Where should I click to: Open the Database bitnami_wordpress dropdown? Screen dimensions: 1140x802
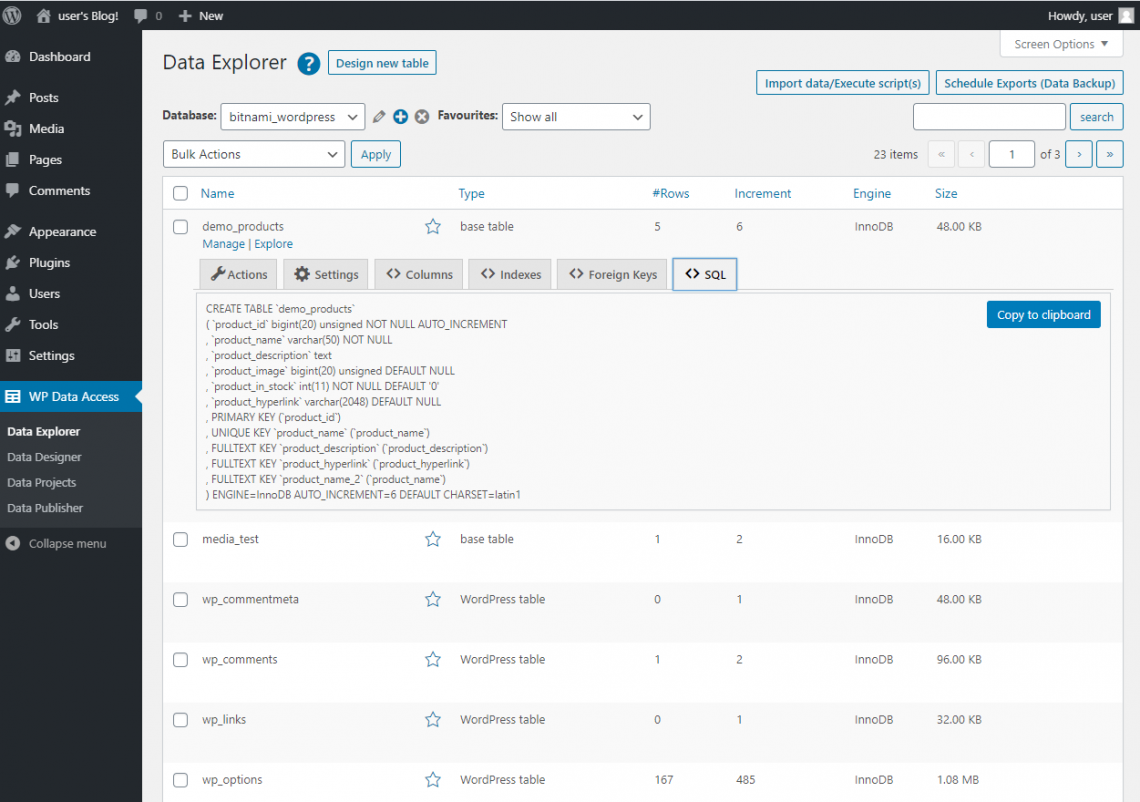tap(292, 116)
